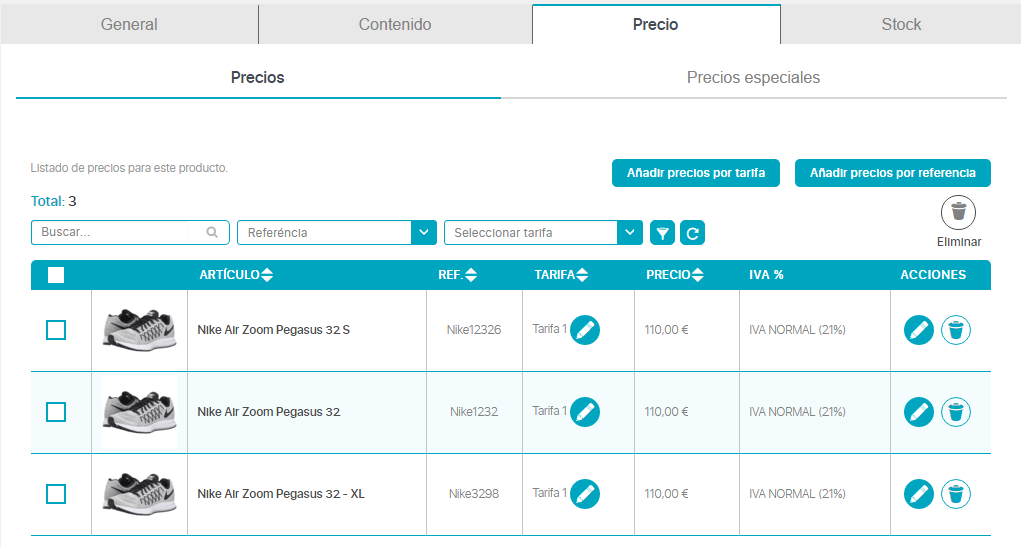Viewport: 1021px width, 547px height.
Task: Click the reference Nike3298 cell
Action: click(x=474, y=494)
